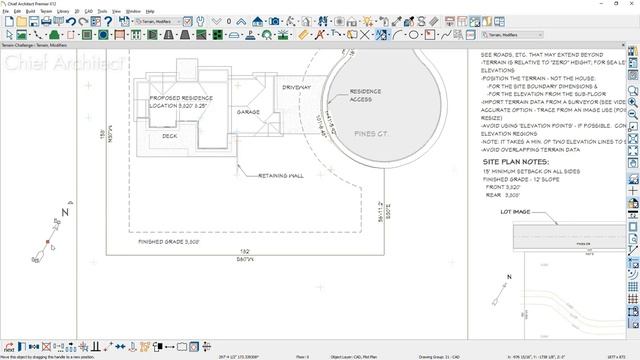Zoom out using right-side magnifier minus
This screenshot has height=360, width=640.
[x=633, y=114]
